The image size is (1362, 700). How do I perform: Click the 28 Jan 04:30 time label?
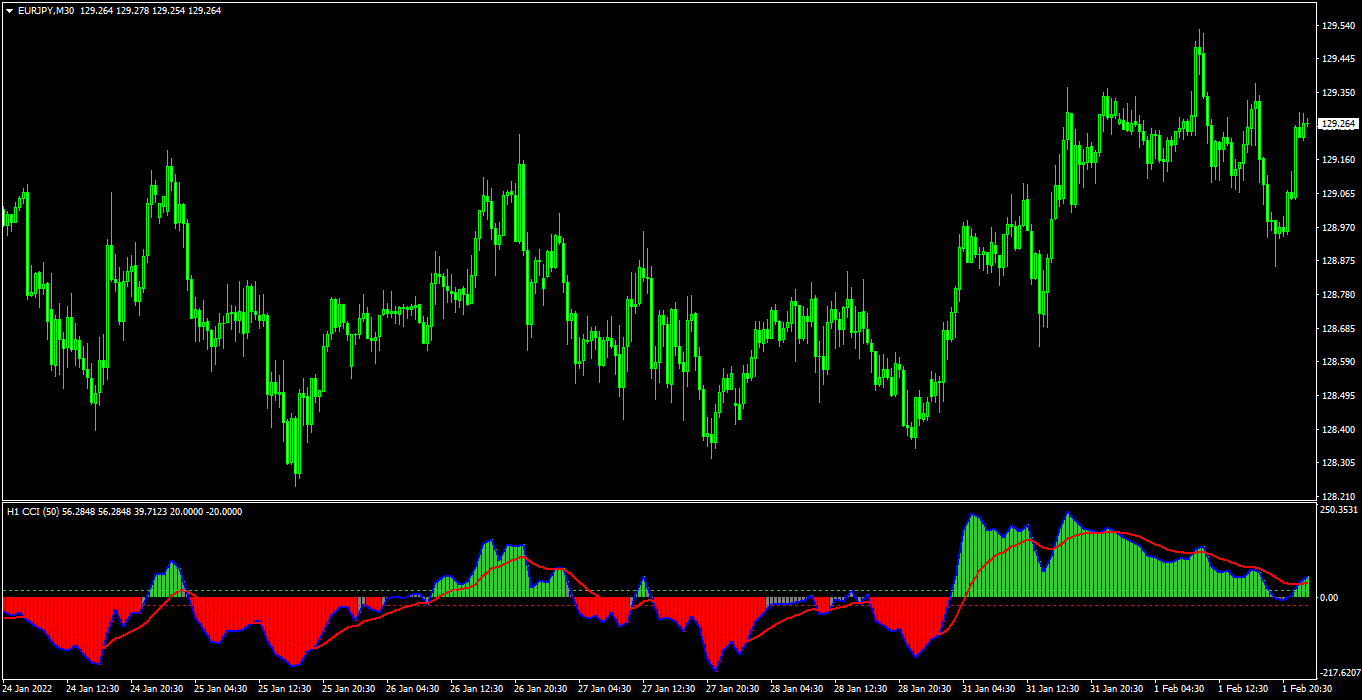797,689
